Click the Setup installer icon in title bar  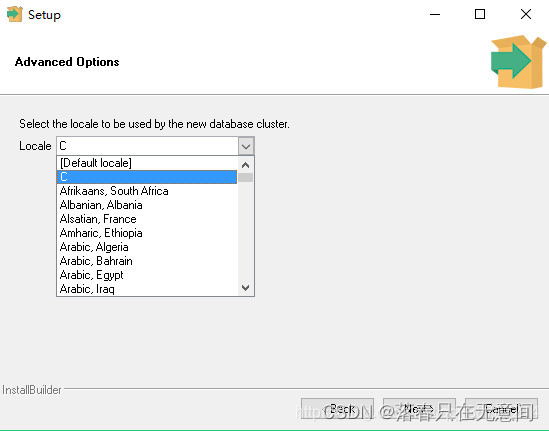[x=14, y=14]
